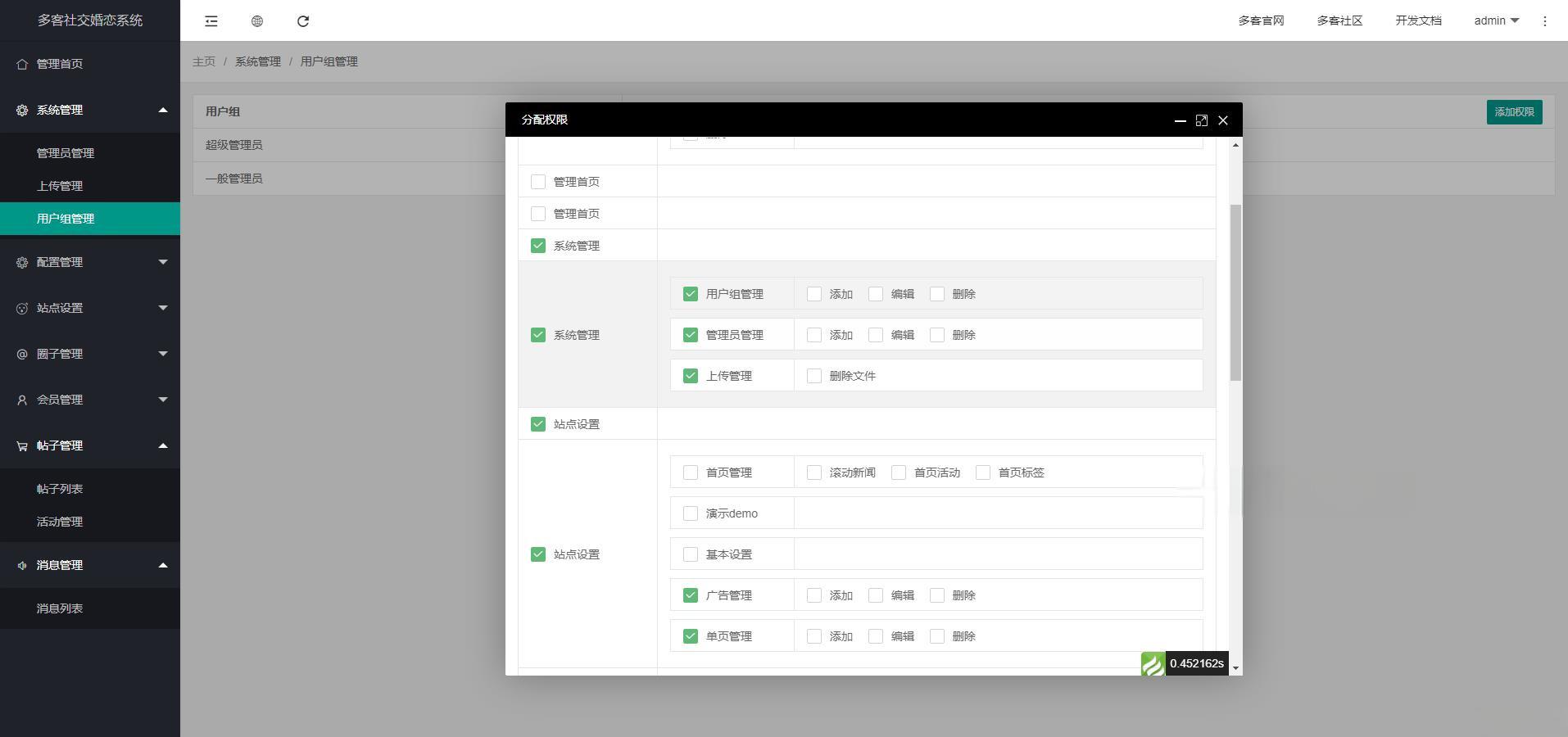Viewport: 1568px width, 737px height.
Task: Close the 分配权限 dialog
Action: click(1223, 120)
